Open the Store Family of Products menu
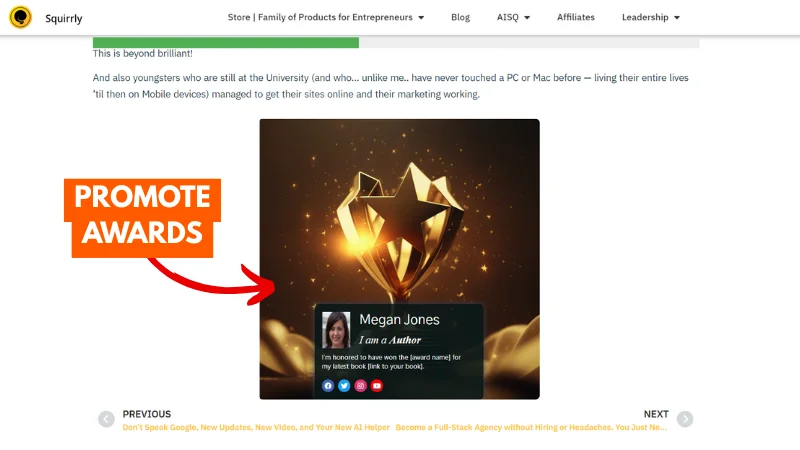800x450 pixels. pos(320,17)
